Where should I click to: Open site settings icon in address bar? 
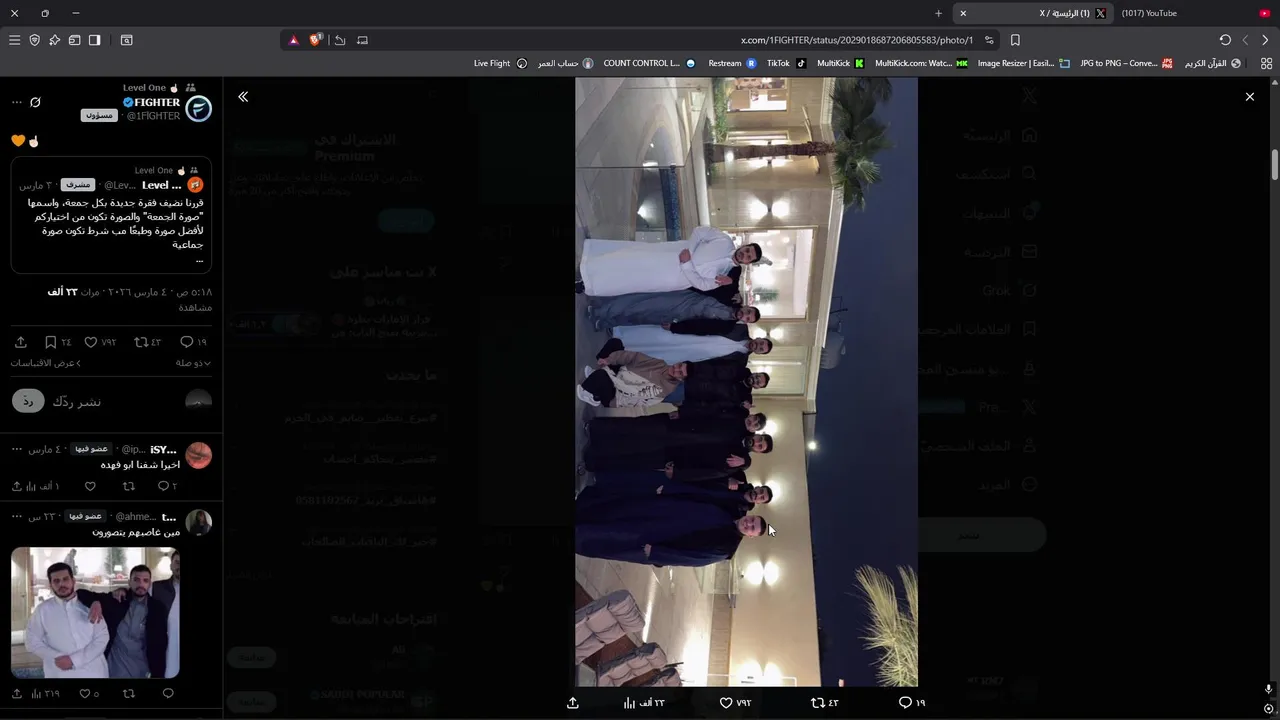[x=989, y=40]
